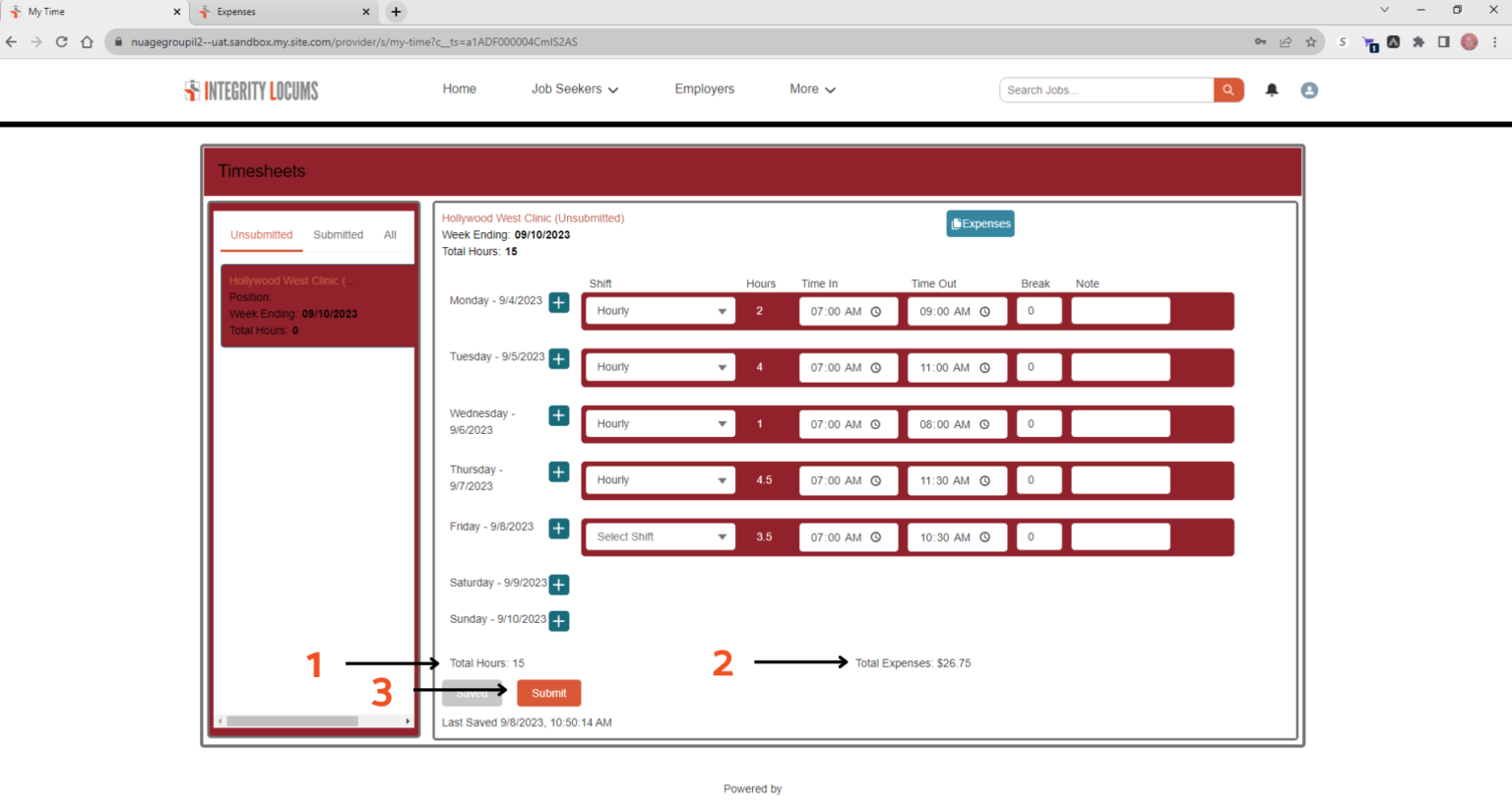Click the orange search jobs magnifier button

pos(1228,90)
